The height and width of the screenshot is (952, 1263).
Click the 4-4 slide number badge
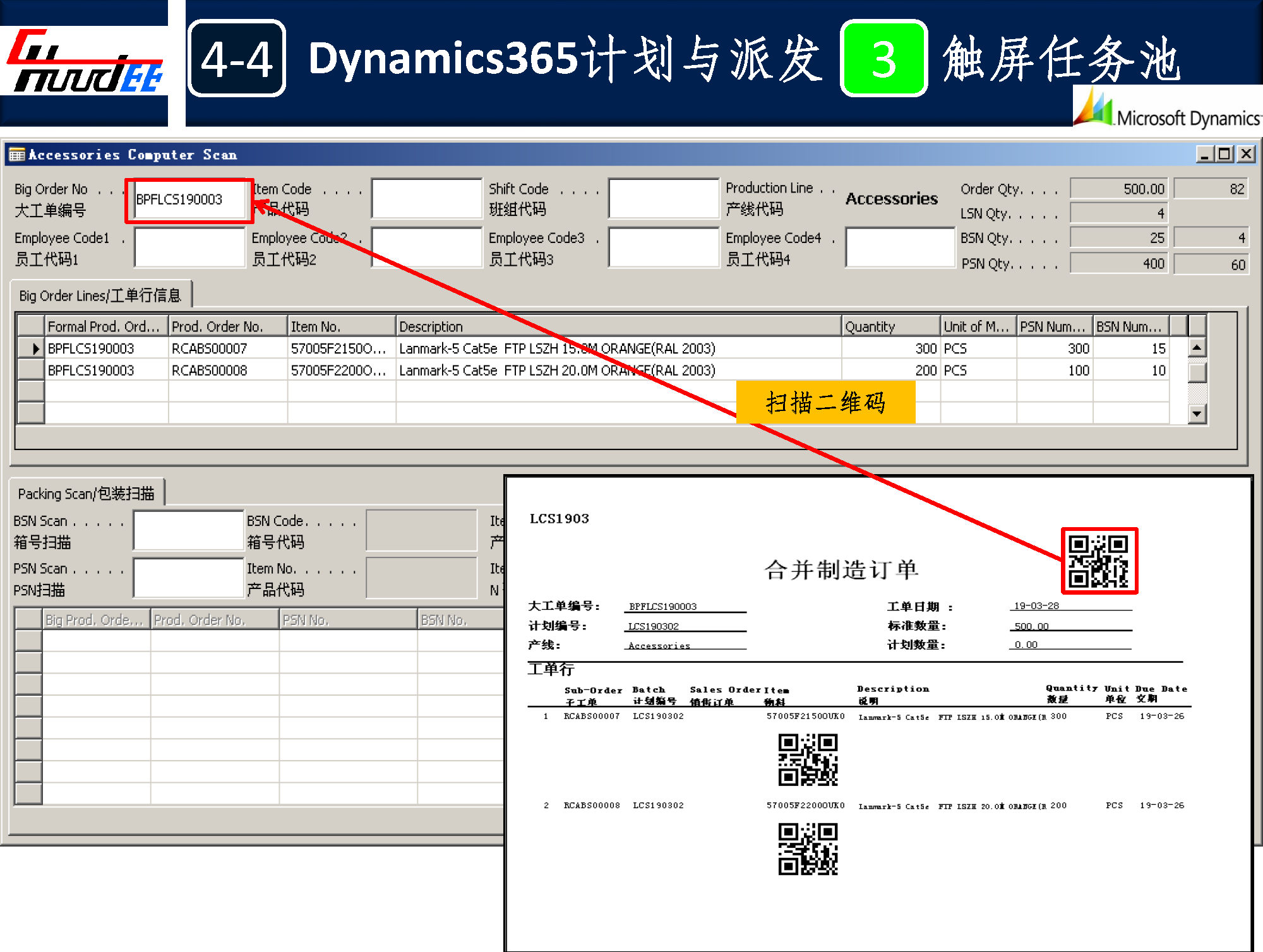[x=237, y=59]
